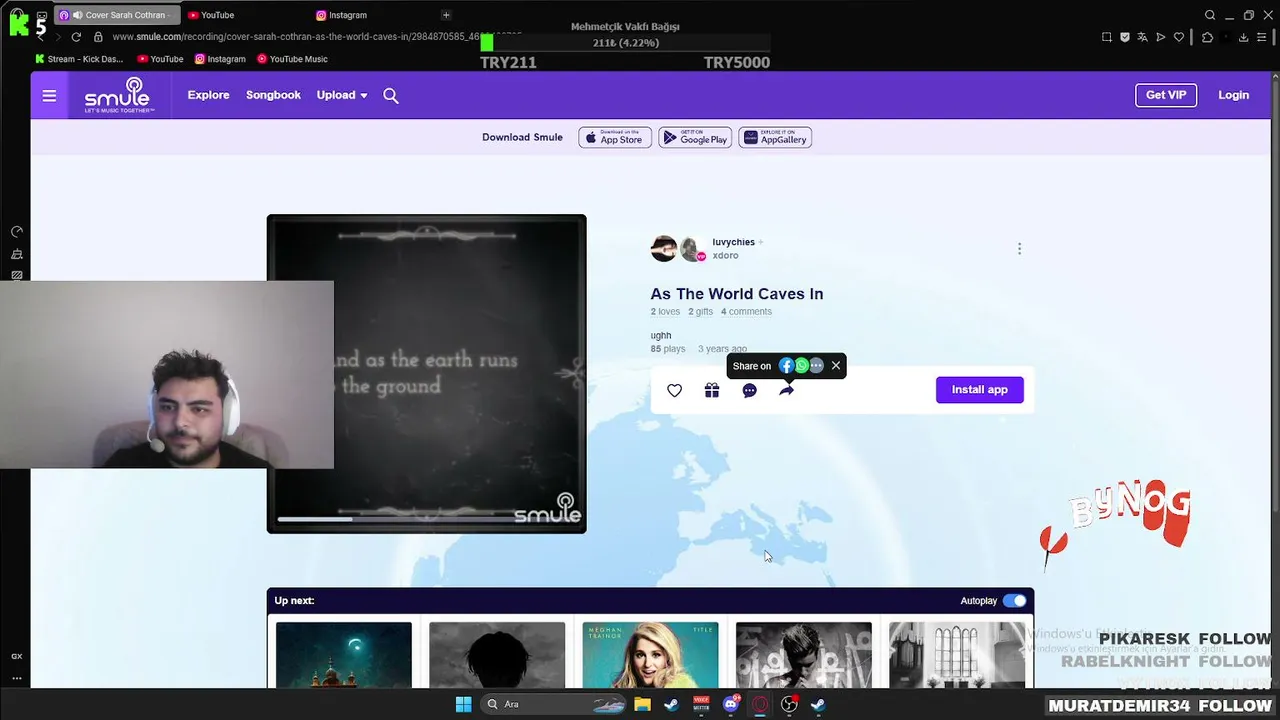1280x720 pixels.
Task: Open the Songbook menu item
Action: click(x=273, y=96)
